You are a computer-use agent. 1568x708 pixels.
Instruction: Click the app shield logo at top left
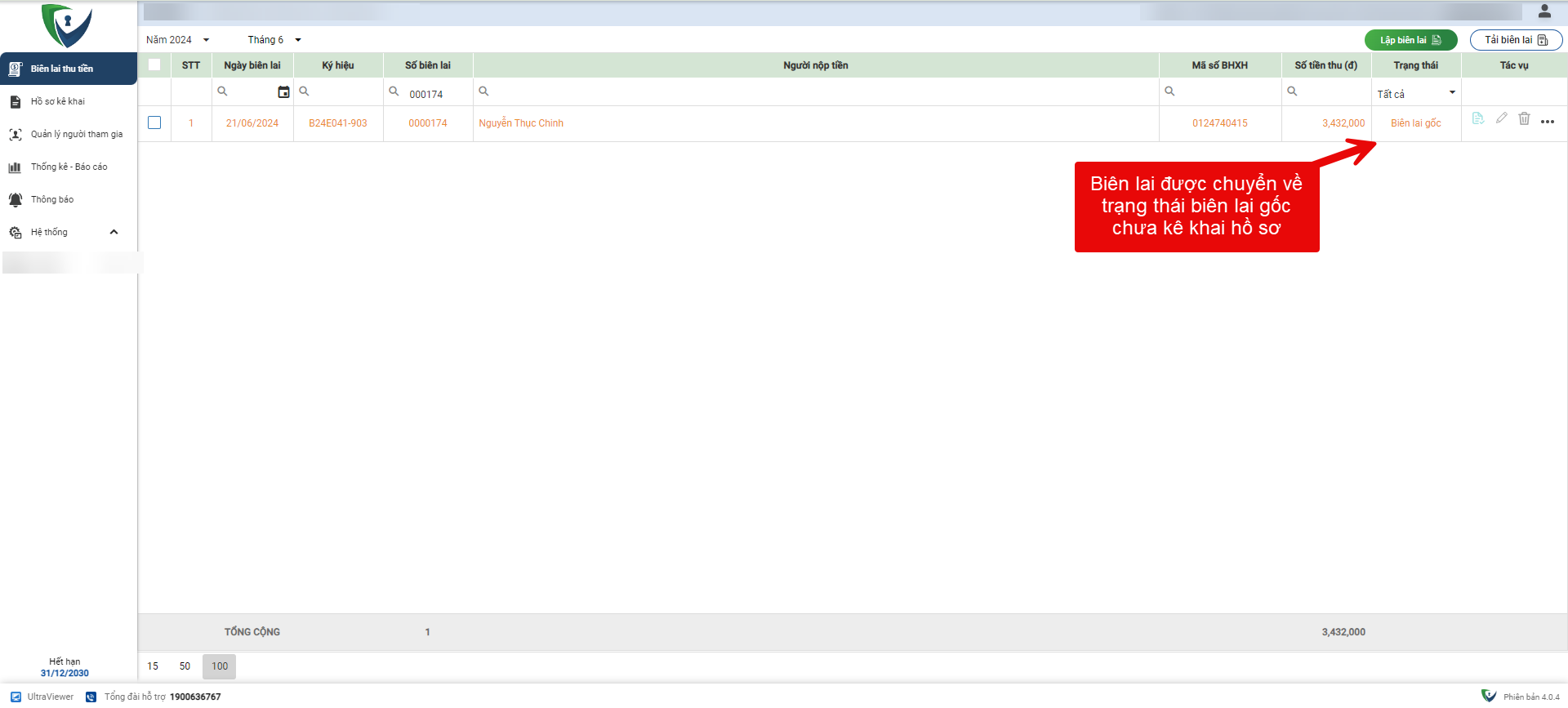click(67, 24)
